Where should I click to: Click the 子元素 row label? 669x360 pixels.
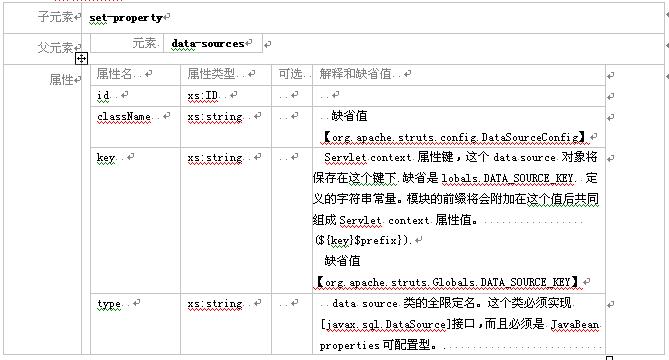coord(55,17)
